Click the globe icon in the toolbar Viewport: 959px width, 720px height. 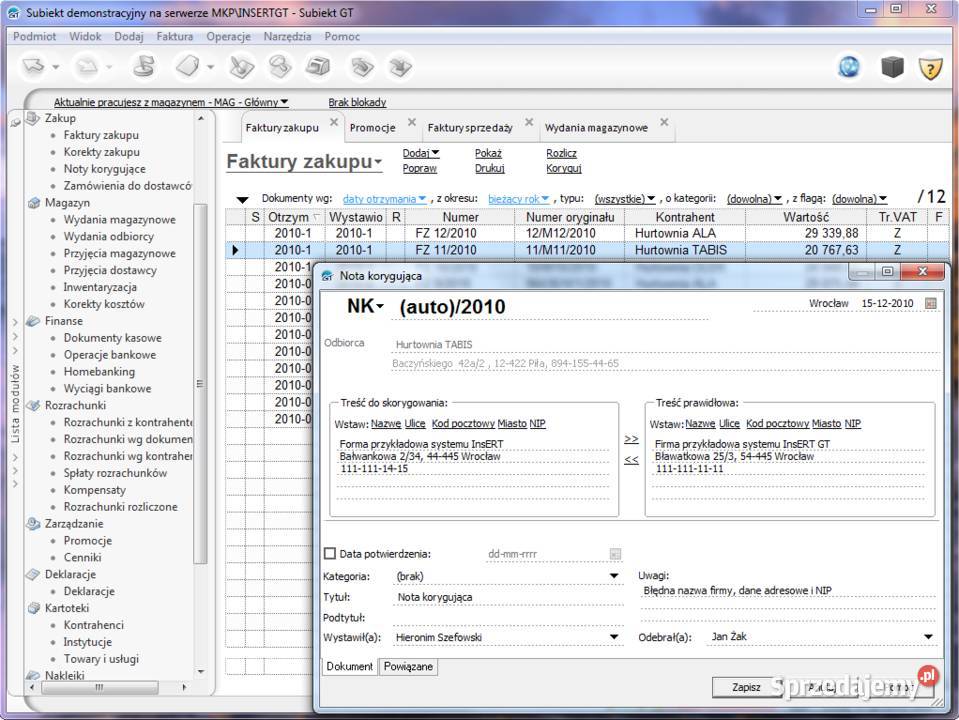point(849,67)
